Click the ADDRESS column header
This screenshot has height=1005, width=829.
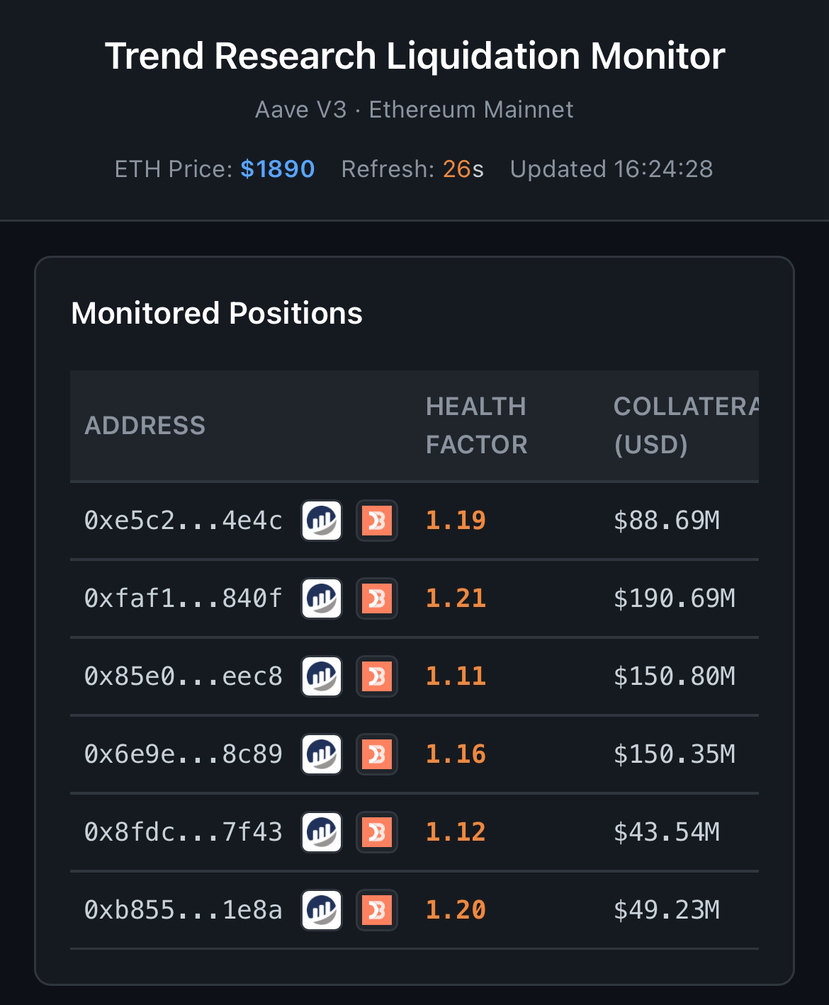[x=145, y=426]
